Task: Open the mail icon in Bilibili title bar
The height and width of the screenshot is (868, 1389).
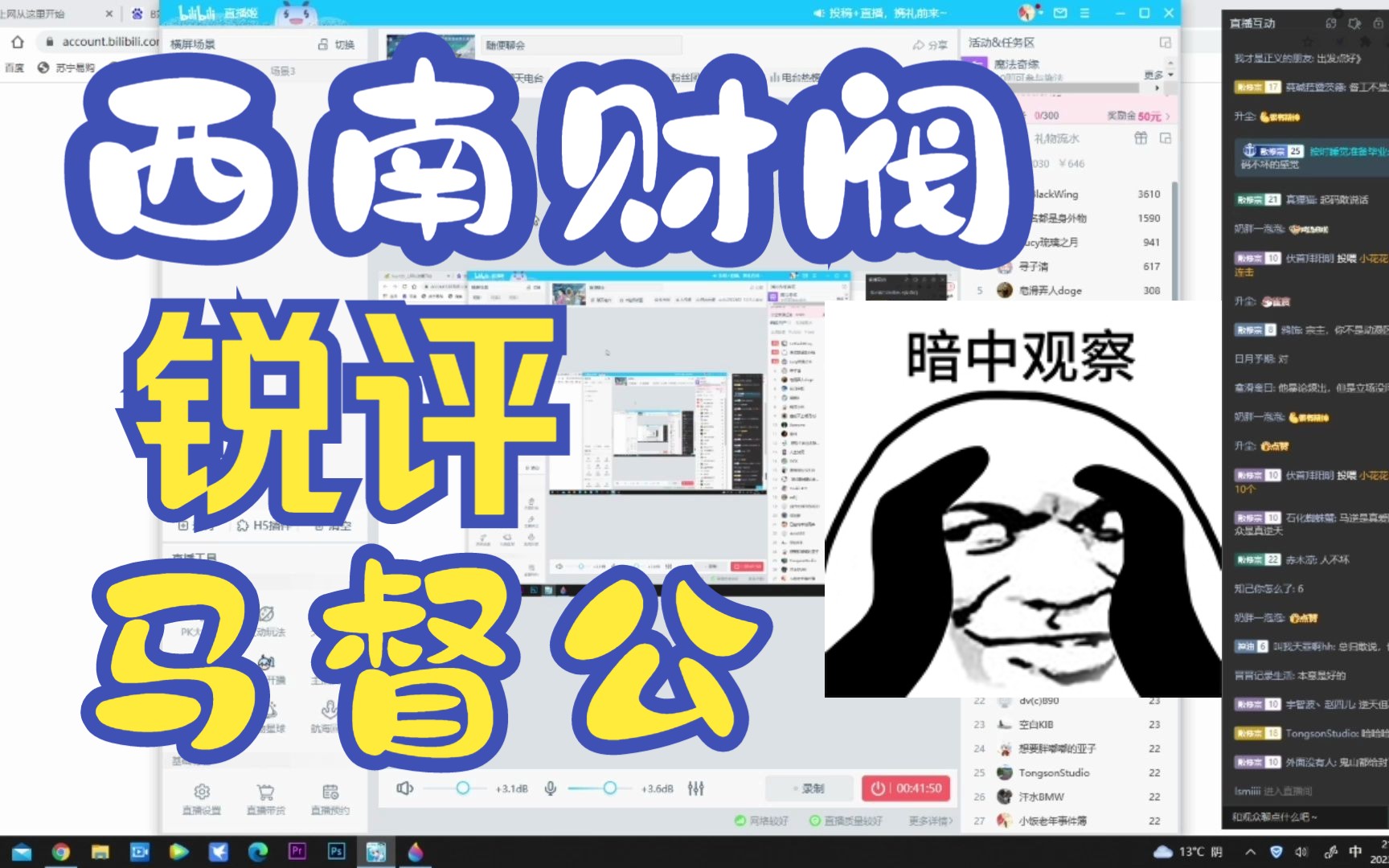Action: (x=1061, y=13)
